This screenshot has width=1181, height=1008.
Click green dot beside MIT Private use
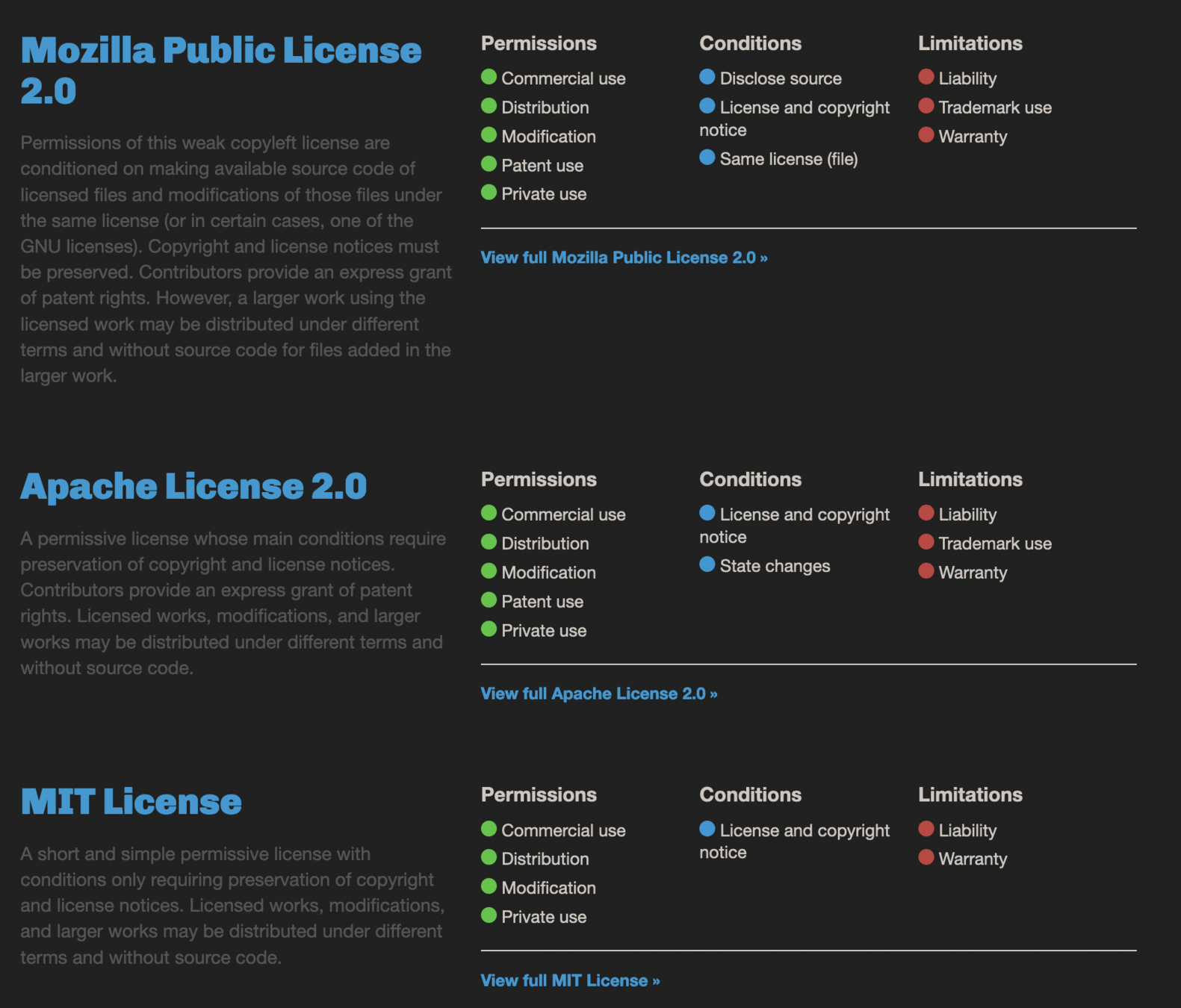pos(489,915)
